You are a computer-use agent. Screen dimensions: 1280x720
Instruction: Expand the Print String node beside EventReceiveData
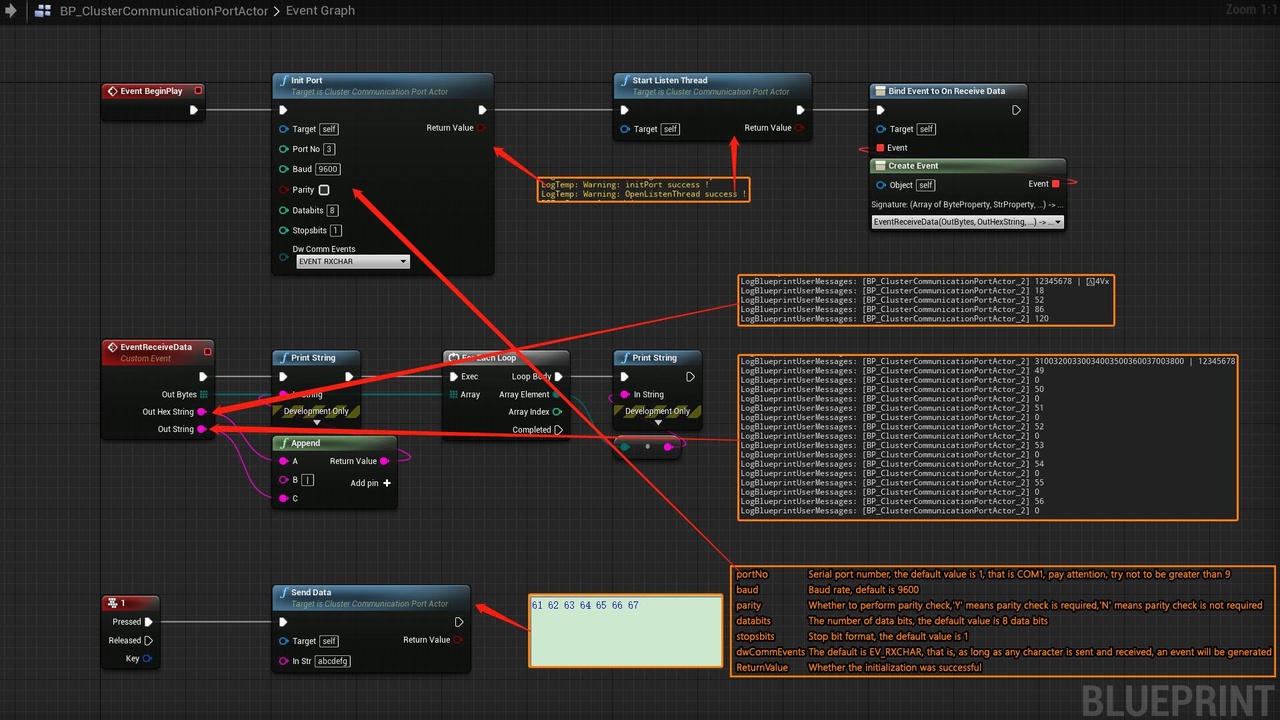(317, 423)
